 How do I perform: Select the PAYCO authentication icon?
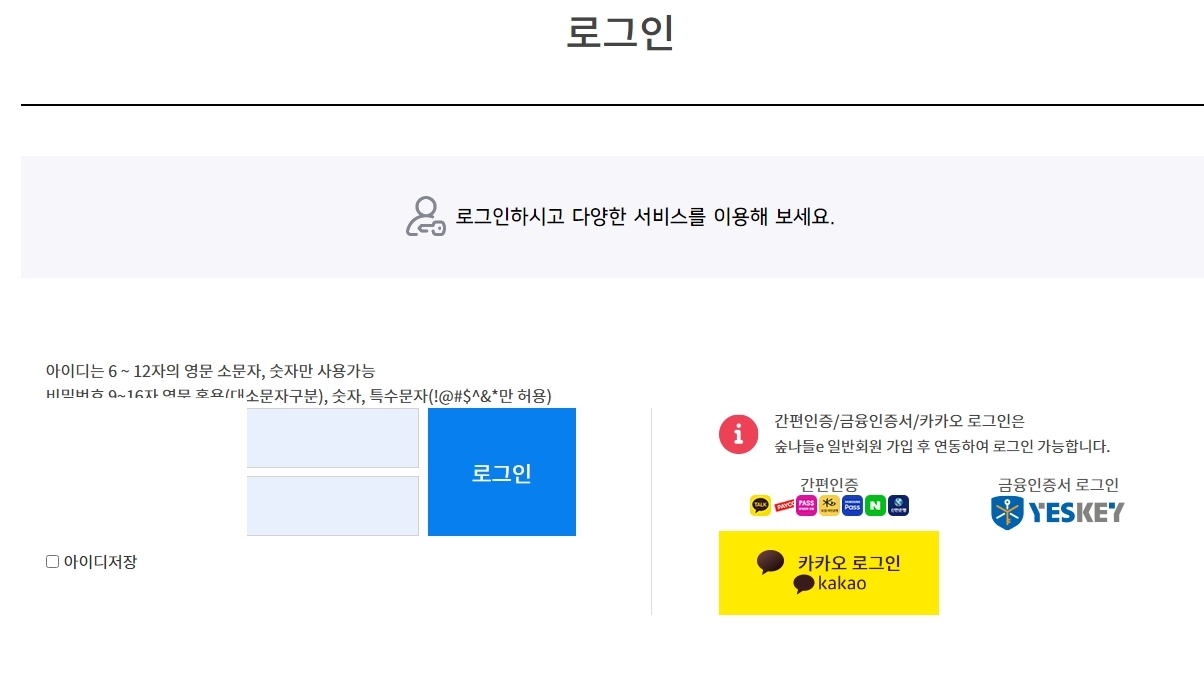tap(785, 506)
